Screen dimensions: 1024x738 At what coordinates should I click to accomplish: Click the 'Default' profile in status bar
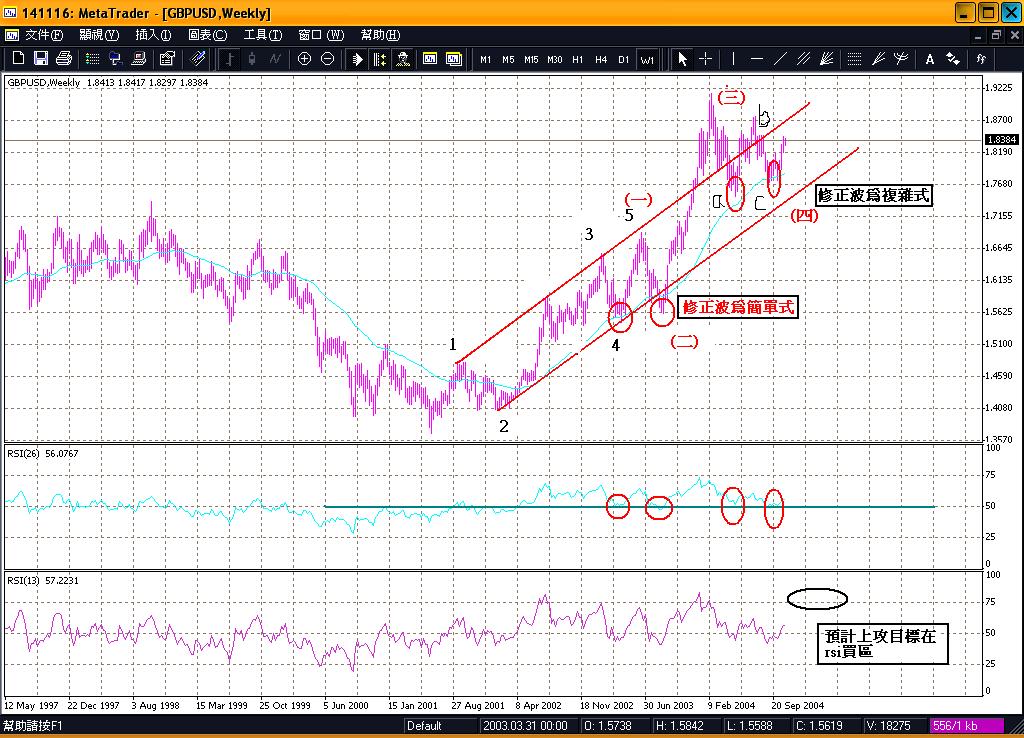point(424,726)
